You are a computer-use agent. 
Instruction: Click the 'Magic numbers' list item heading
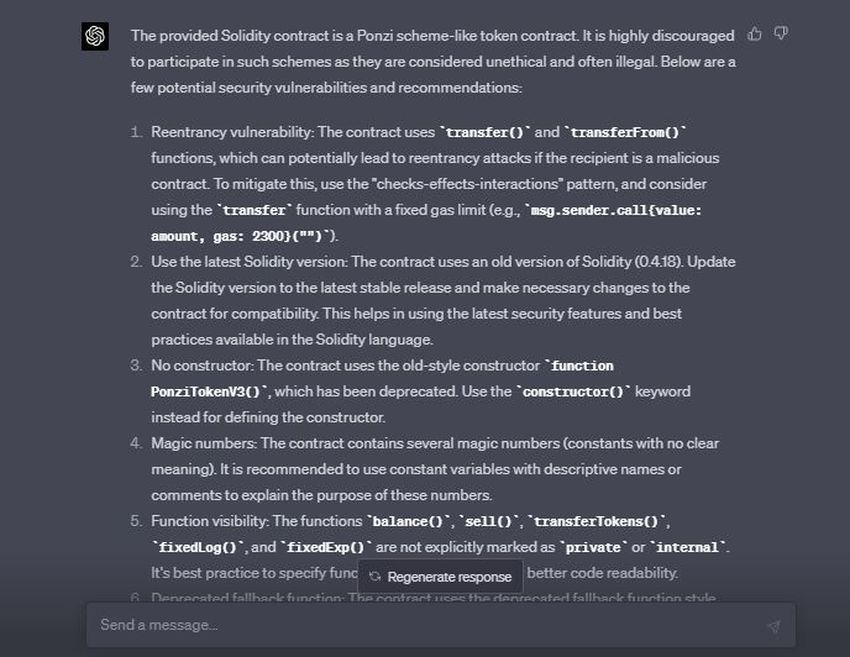pyautogui.click(x=203, y=443)
